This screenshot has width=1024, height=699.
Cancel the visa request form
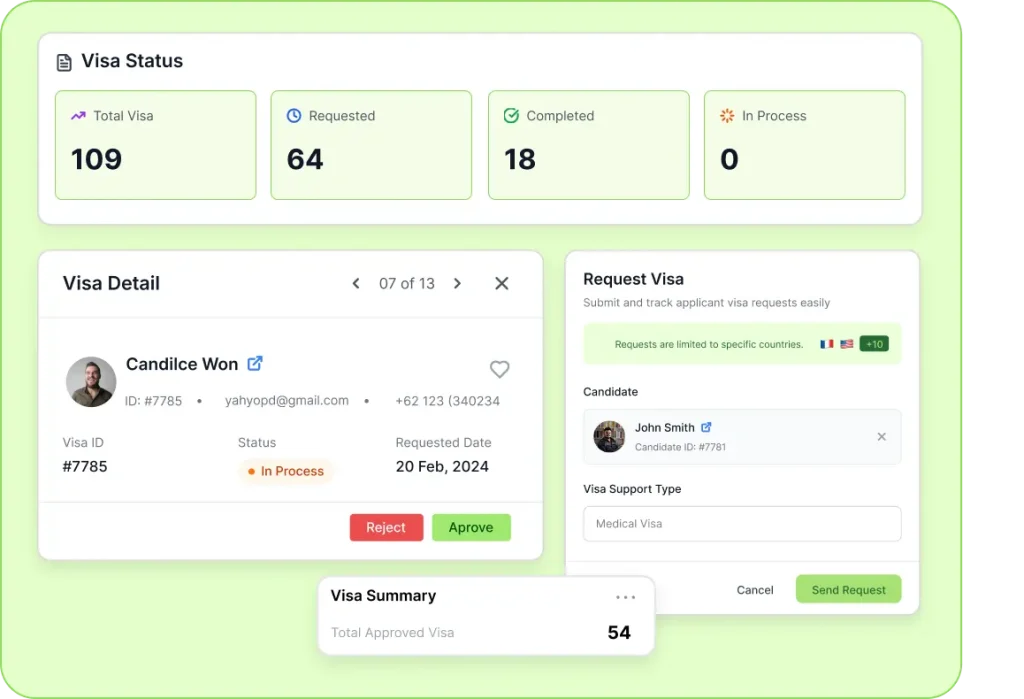point(755,590)
